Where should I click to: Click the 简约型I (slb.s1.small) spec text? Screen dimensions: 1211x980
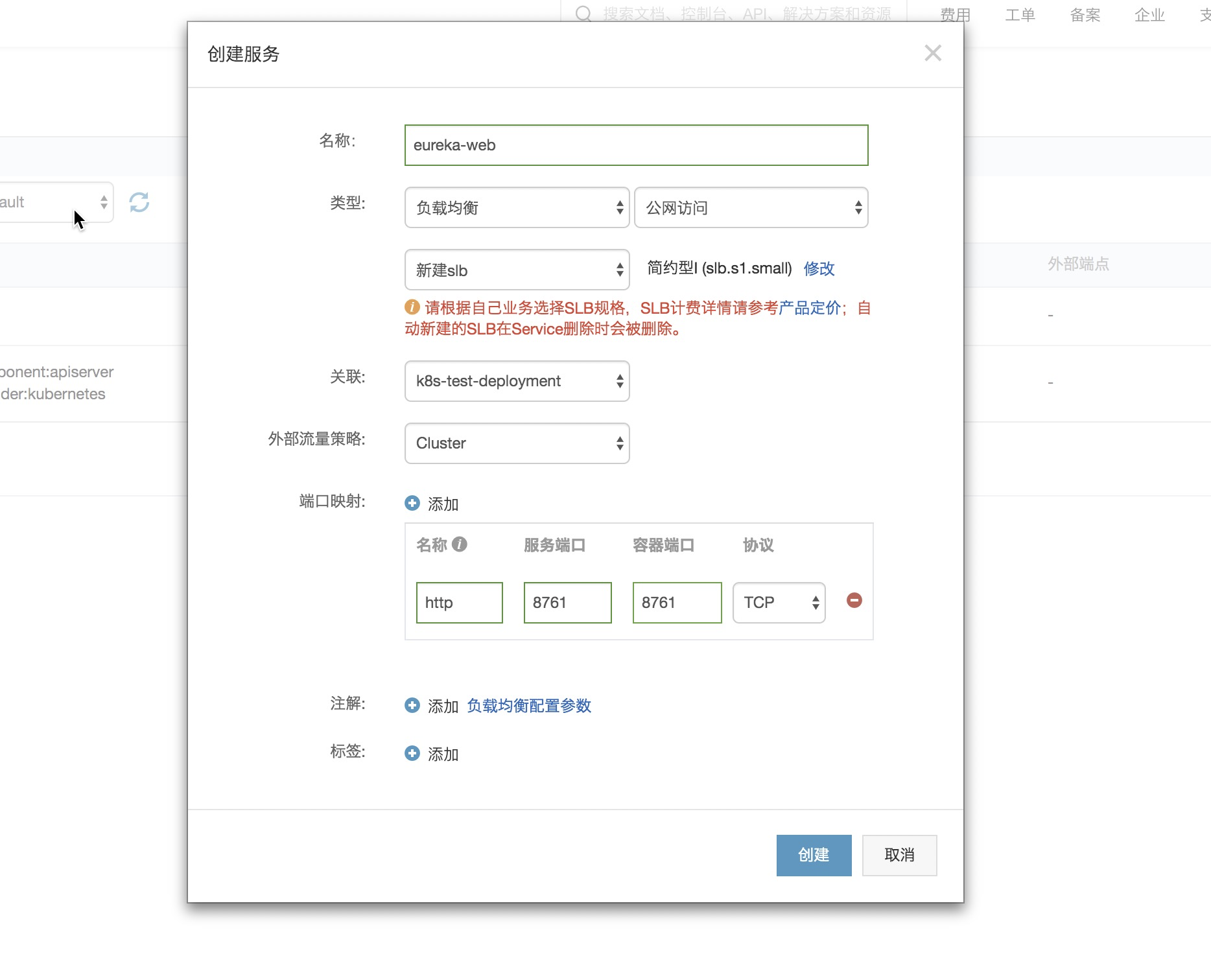[720, 268]
